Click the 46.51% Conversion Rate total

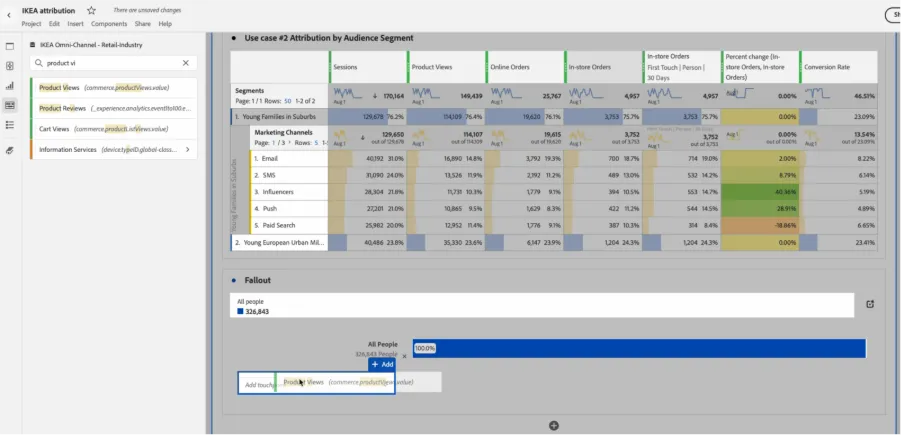tap(865, 96)
